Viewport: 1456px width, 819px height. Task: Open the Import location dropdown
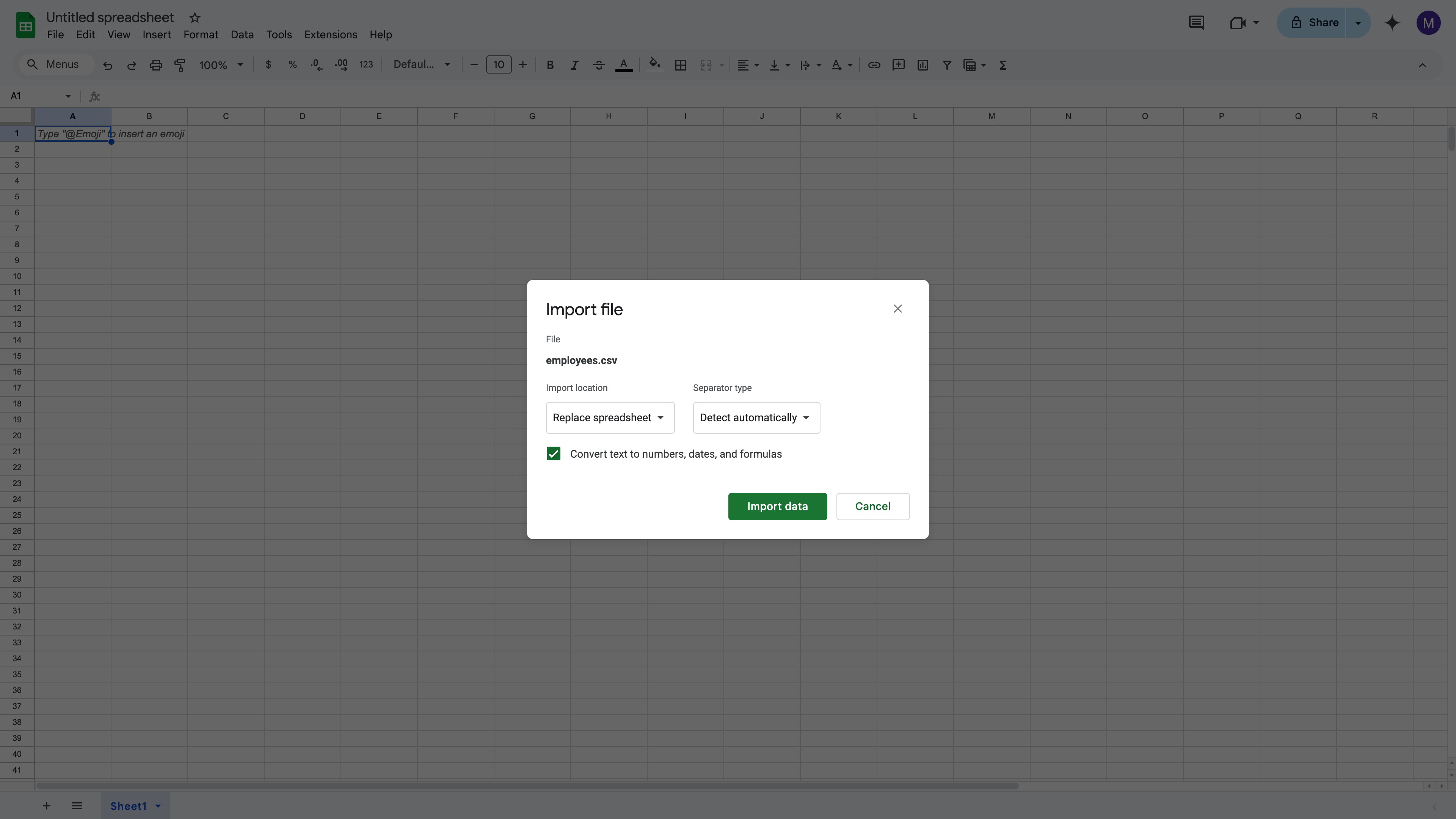pyautogui.click(x=610, y=418)
